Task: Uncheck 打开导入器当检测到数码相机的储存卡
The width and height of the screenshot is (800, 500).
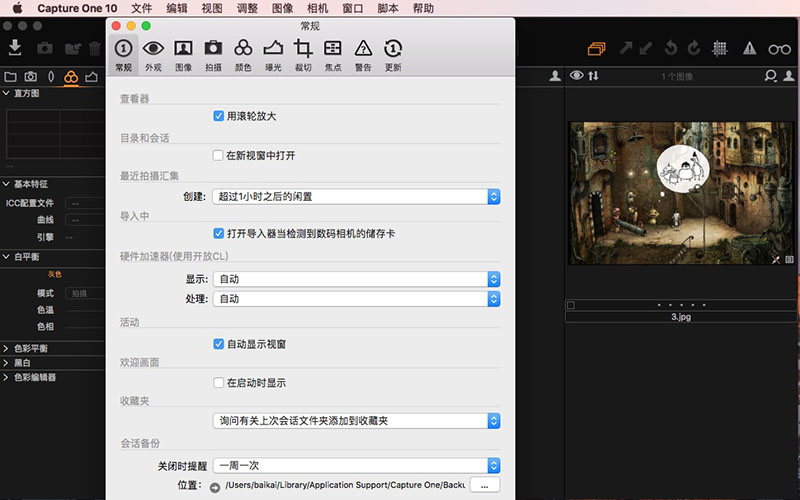Action: pyautogui.click(x=218, y=233)
